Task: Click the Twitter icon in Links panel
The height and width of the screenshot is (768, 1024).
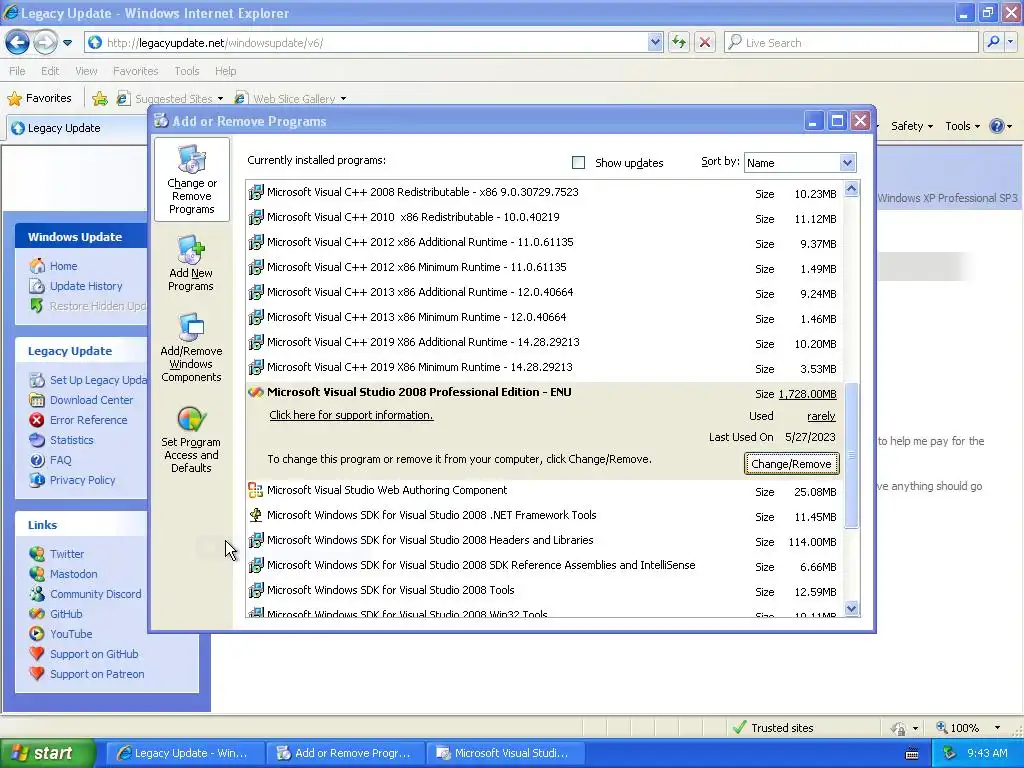Action: tap(37, 554)
